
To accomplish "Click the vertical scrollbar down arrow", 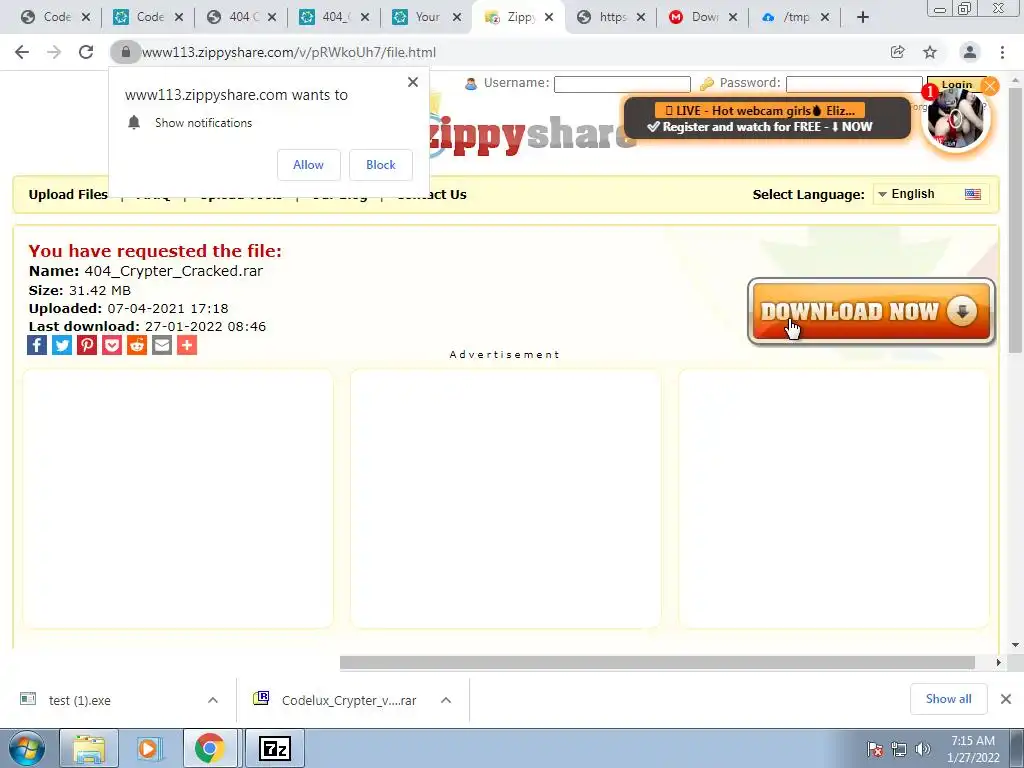I will 1016,645.
